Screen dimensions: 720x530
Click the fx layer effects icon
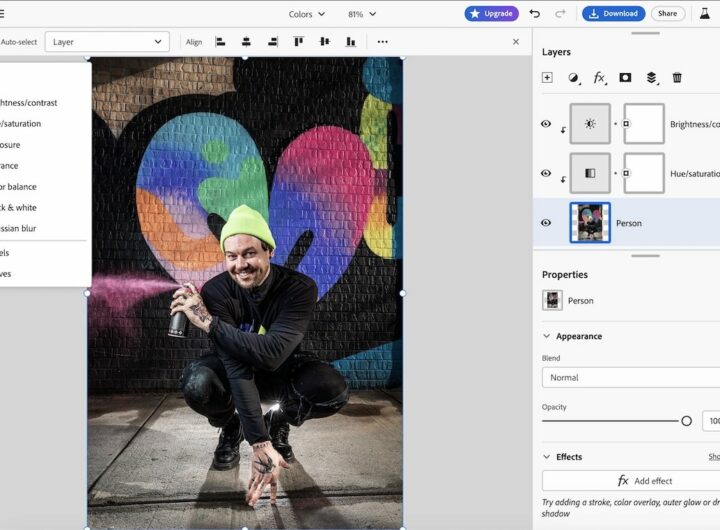coord(599,77)
